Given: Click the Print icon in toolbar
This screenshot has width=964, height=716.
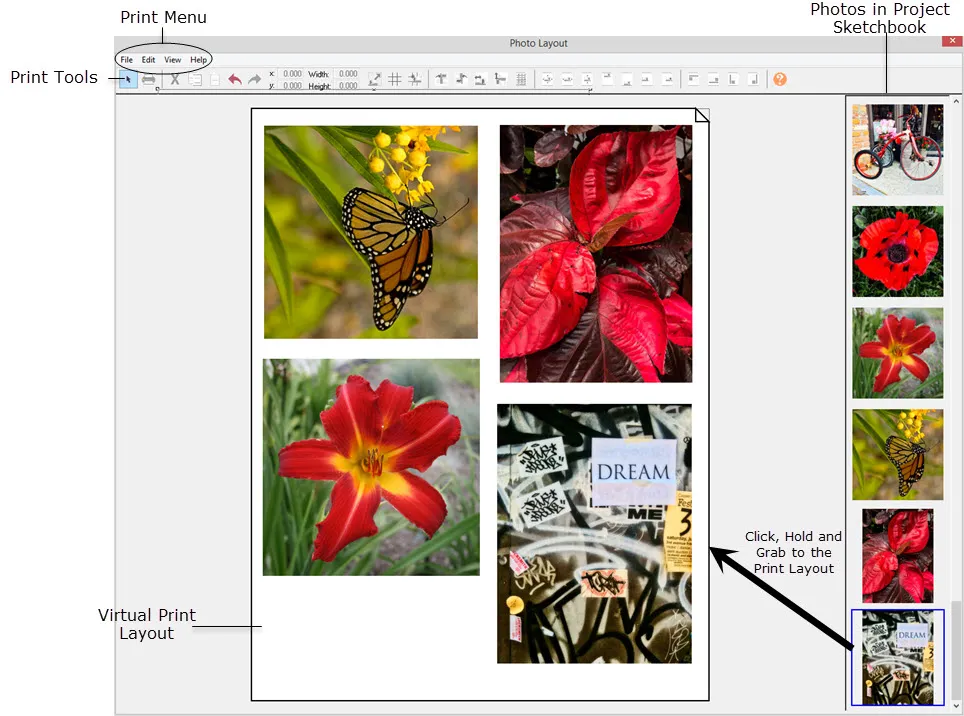Looking at the screenshot, I should [149, 79].
